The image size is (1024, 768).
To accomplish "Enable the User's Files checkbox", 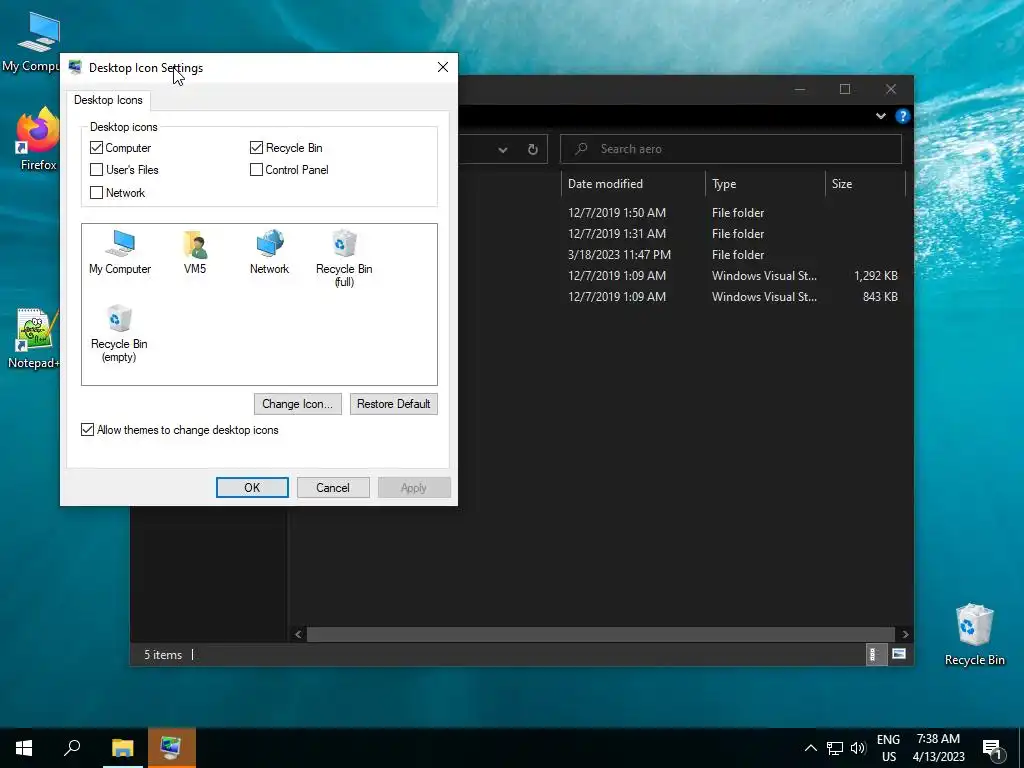I will click(x=97, y=170).
